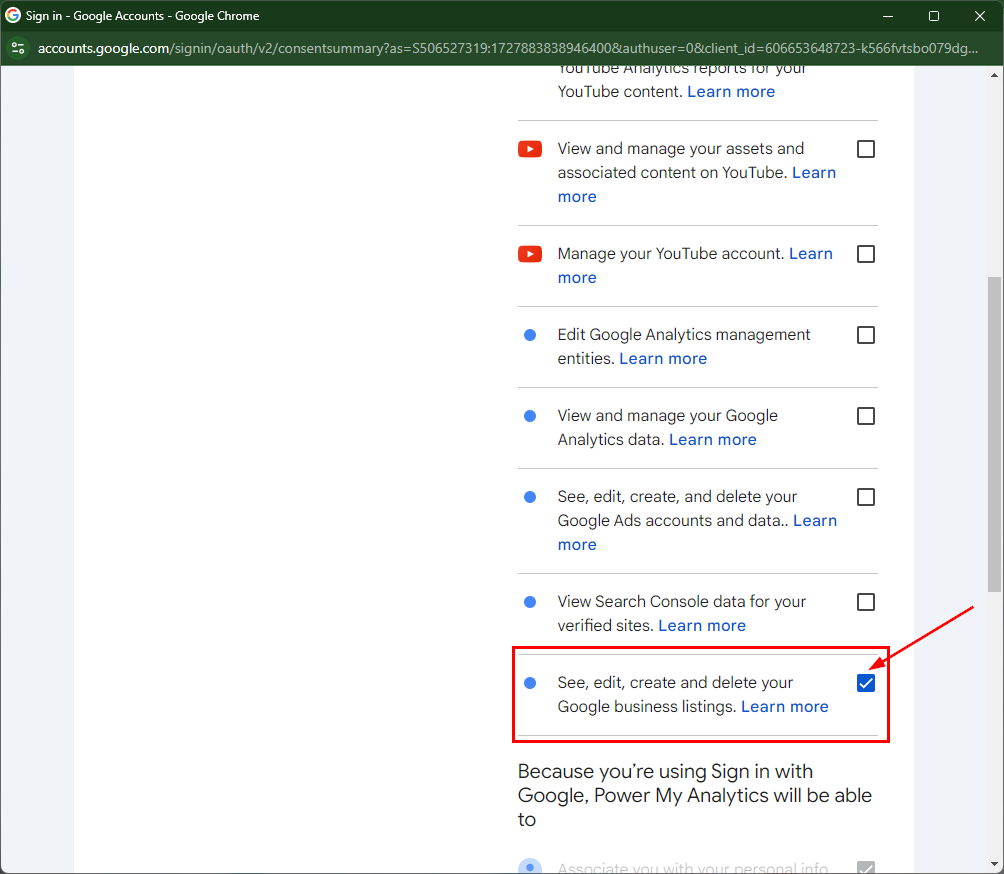Click the blue dot beside Search Console permission
This screenshot has height=874, width=1004.
[530, 602]
